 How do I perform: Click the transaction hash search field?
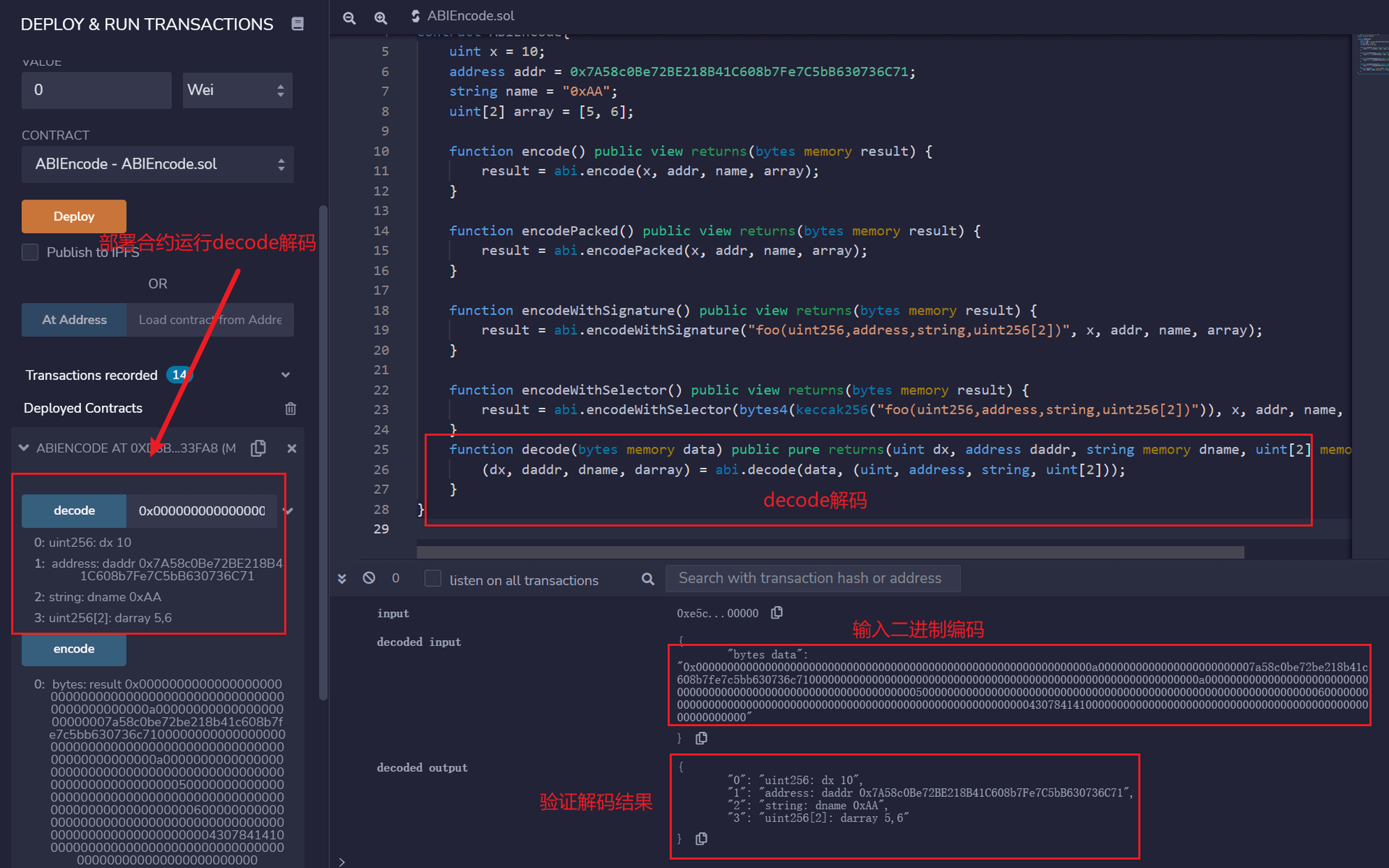(812, 579)
